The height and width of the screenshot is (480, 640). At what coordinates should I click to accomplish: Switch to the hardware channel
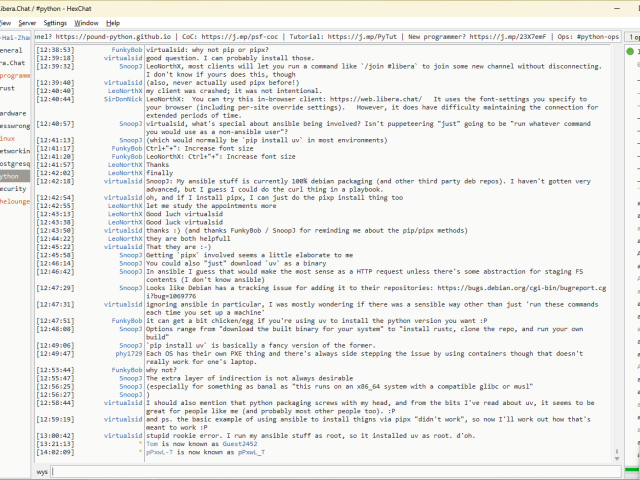[x=13, y=113]
